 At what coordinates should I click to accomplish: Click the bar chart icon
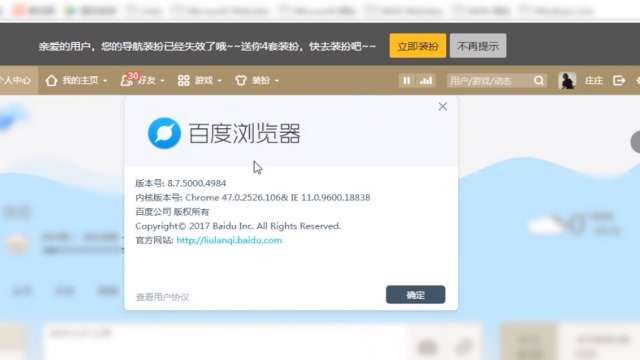(426, 80)
